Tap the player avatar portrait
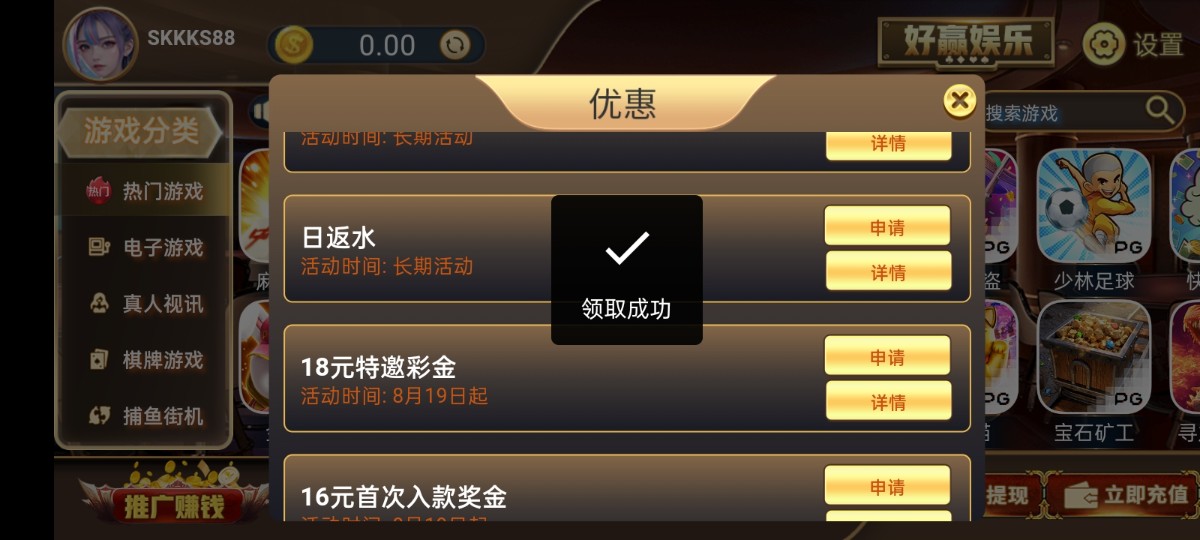1200x540 pixels. (x=100, y=45)
